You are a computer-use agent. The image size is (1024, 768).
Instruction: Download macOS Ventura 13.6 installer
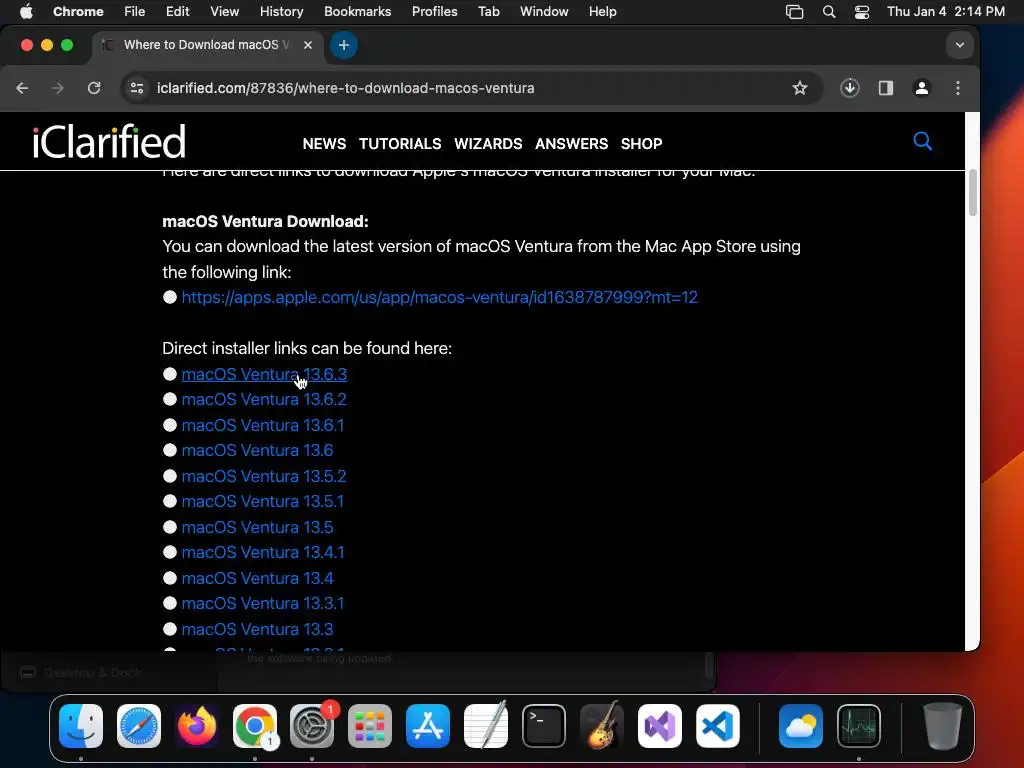click(x=257, y=451)
